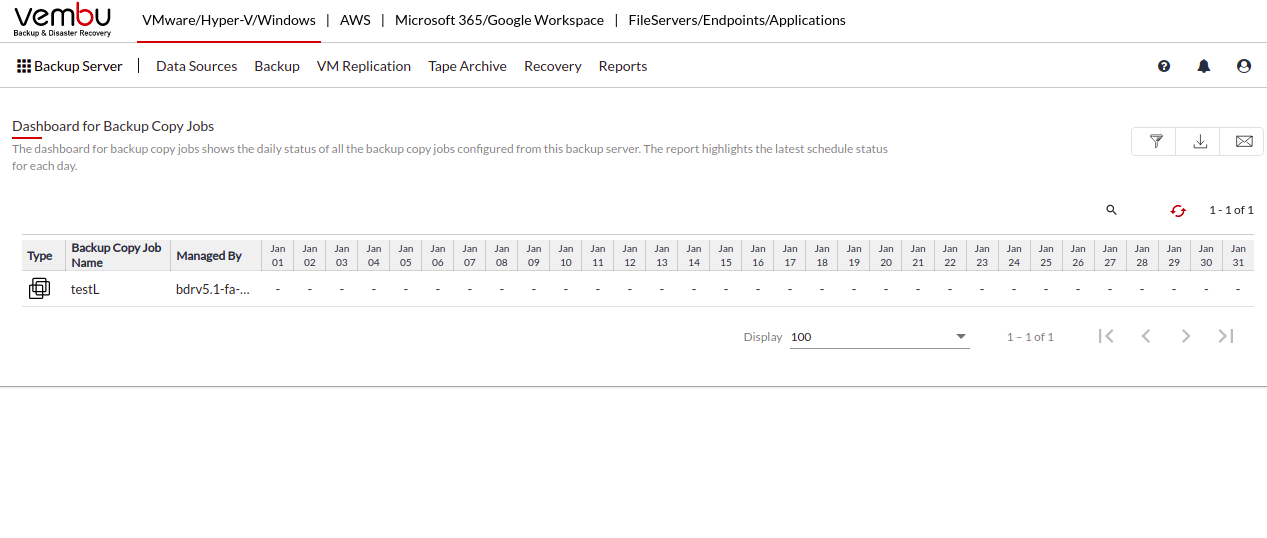Click the backup copy job type icon

pyautogui.click(x=39, y=289)
